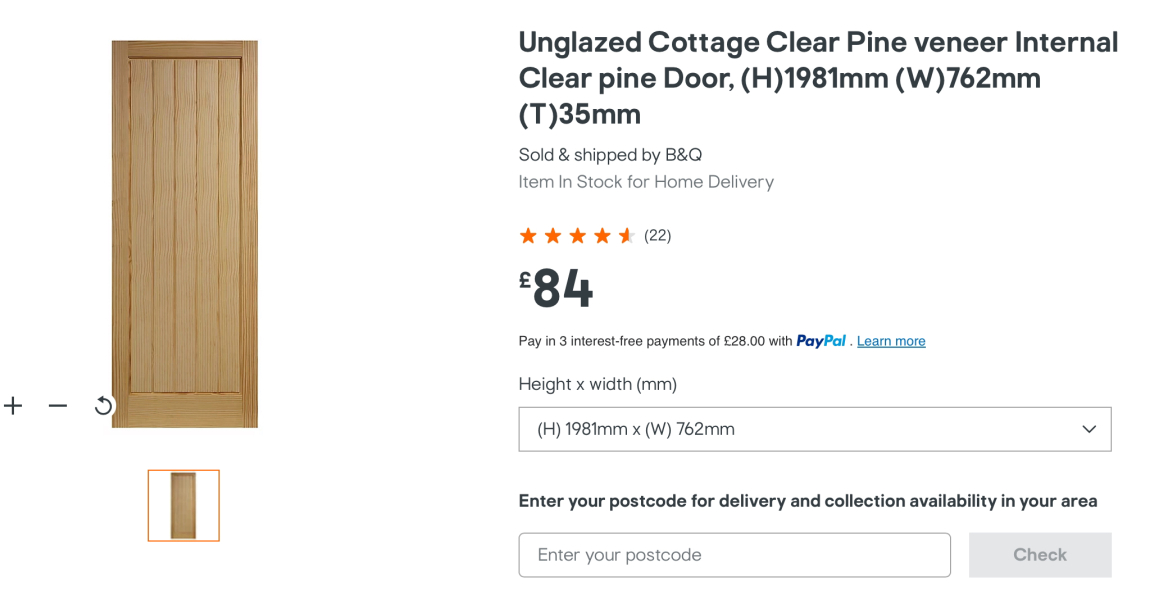Expand the Height x width dropdown
The height and width of the screenshot is (600, 1168).
tap(814, 428)
